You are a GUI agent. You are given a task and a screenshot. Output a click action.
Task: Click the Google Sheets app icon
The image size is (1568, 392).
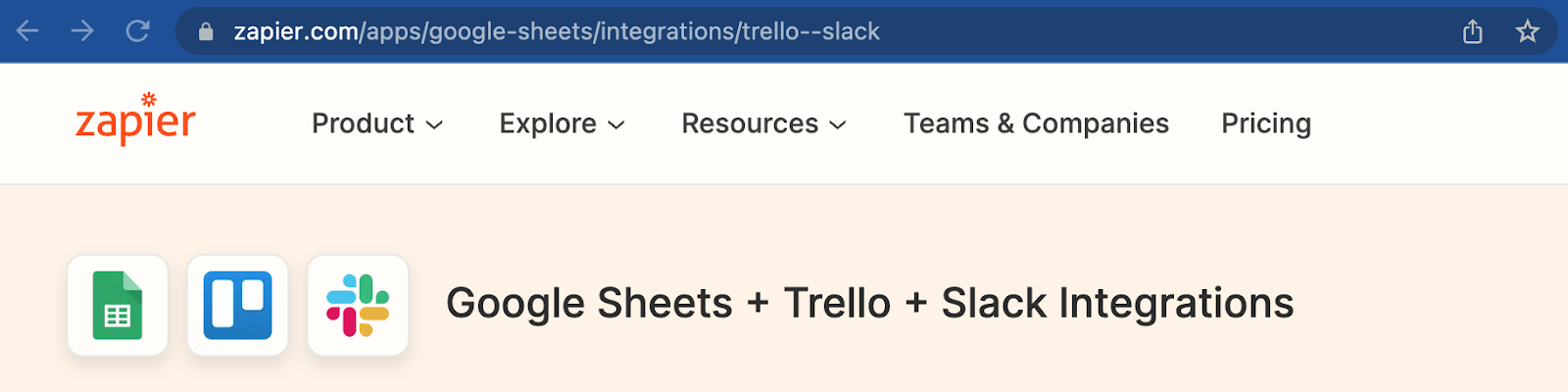(x=118, y=306)
